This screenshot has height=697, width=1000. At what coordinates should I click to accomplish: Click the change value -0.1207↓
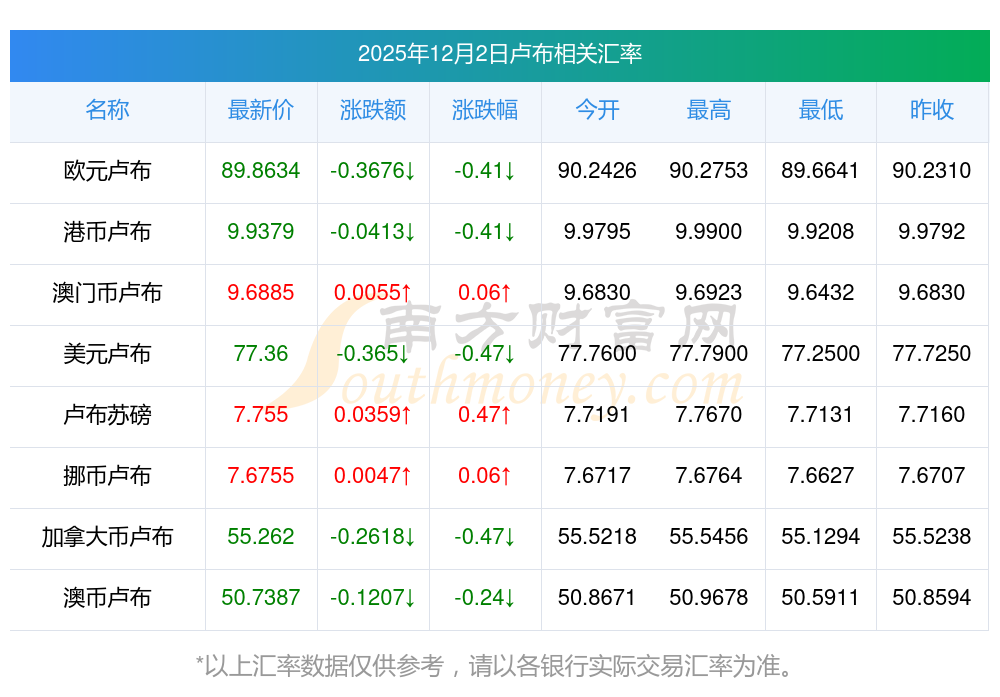pos(373,598)
